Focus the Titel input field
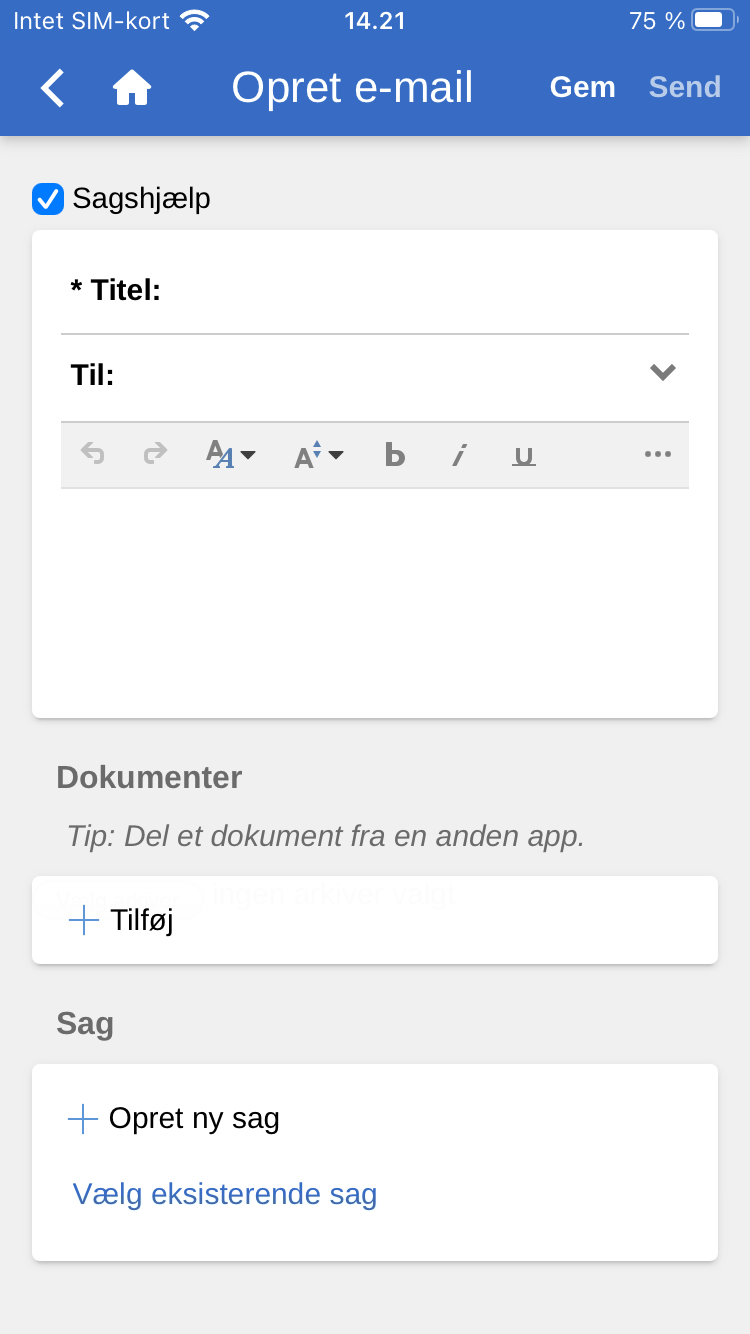This screenshot has height=1334, width=750. pyautogui.click(x=420, y=291)
